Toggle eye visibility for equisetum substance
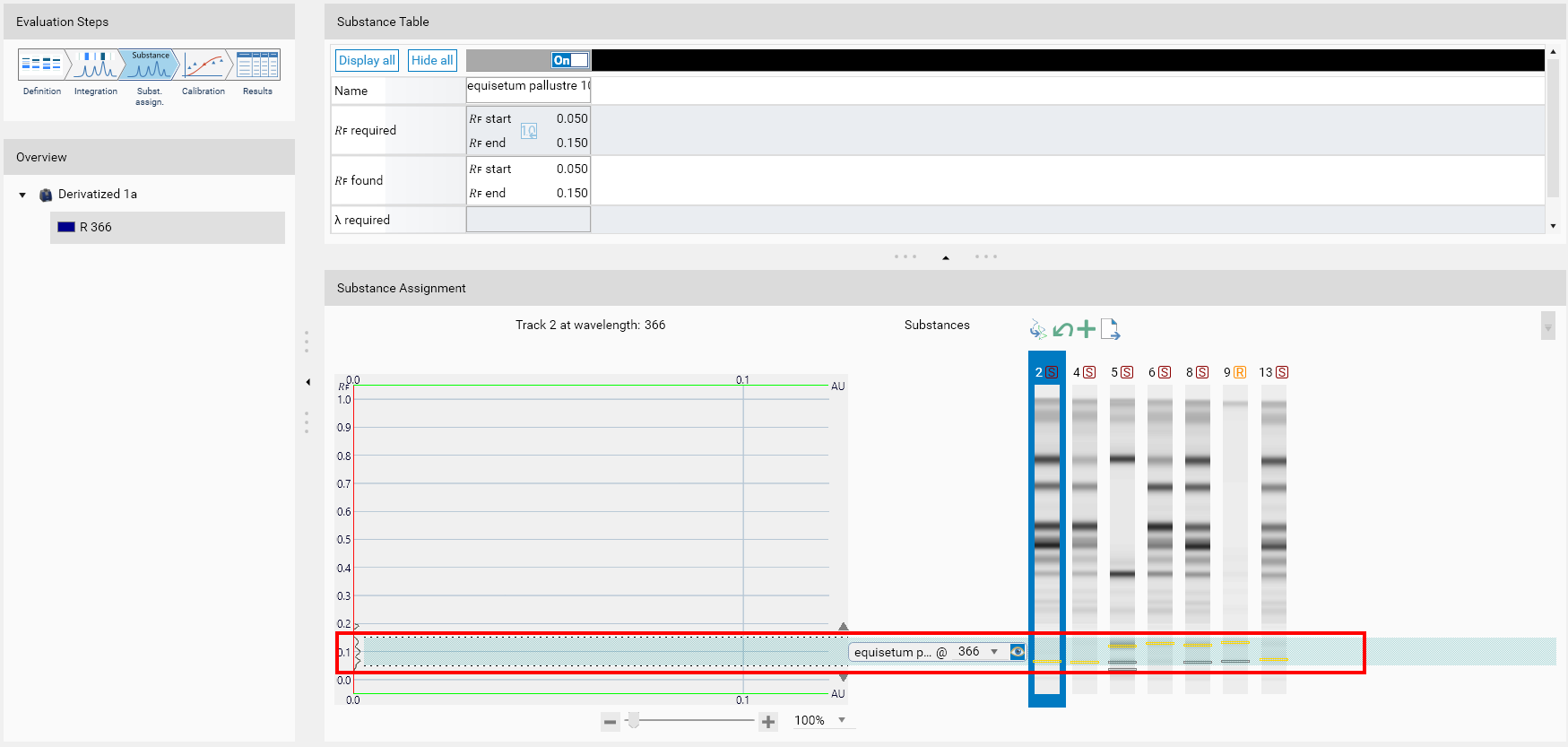This screenshot has height=747, width=1568. (1018, 652)
